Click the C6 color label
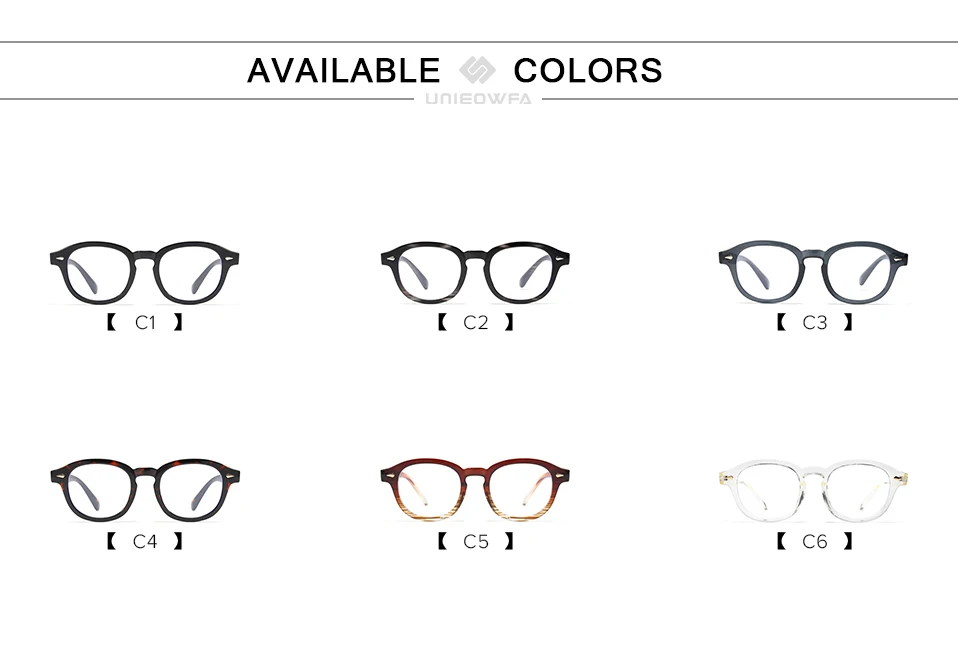Image resolution: width=958 pixels, height=658 pixels. 814,541
